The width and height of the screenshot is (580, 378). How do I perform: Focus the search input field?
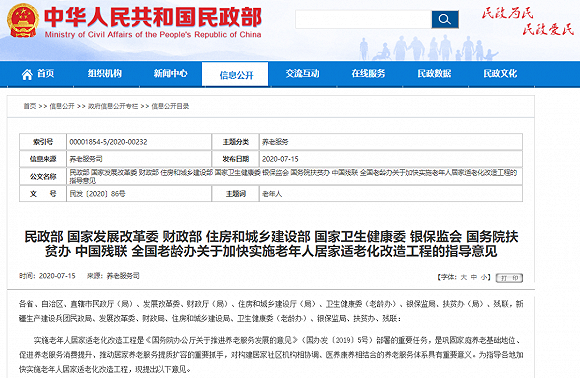(363, 19)
